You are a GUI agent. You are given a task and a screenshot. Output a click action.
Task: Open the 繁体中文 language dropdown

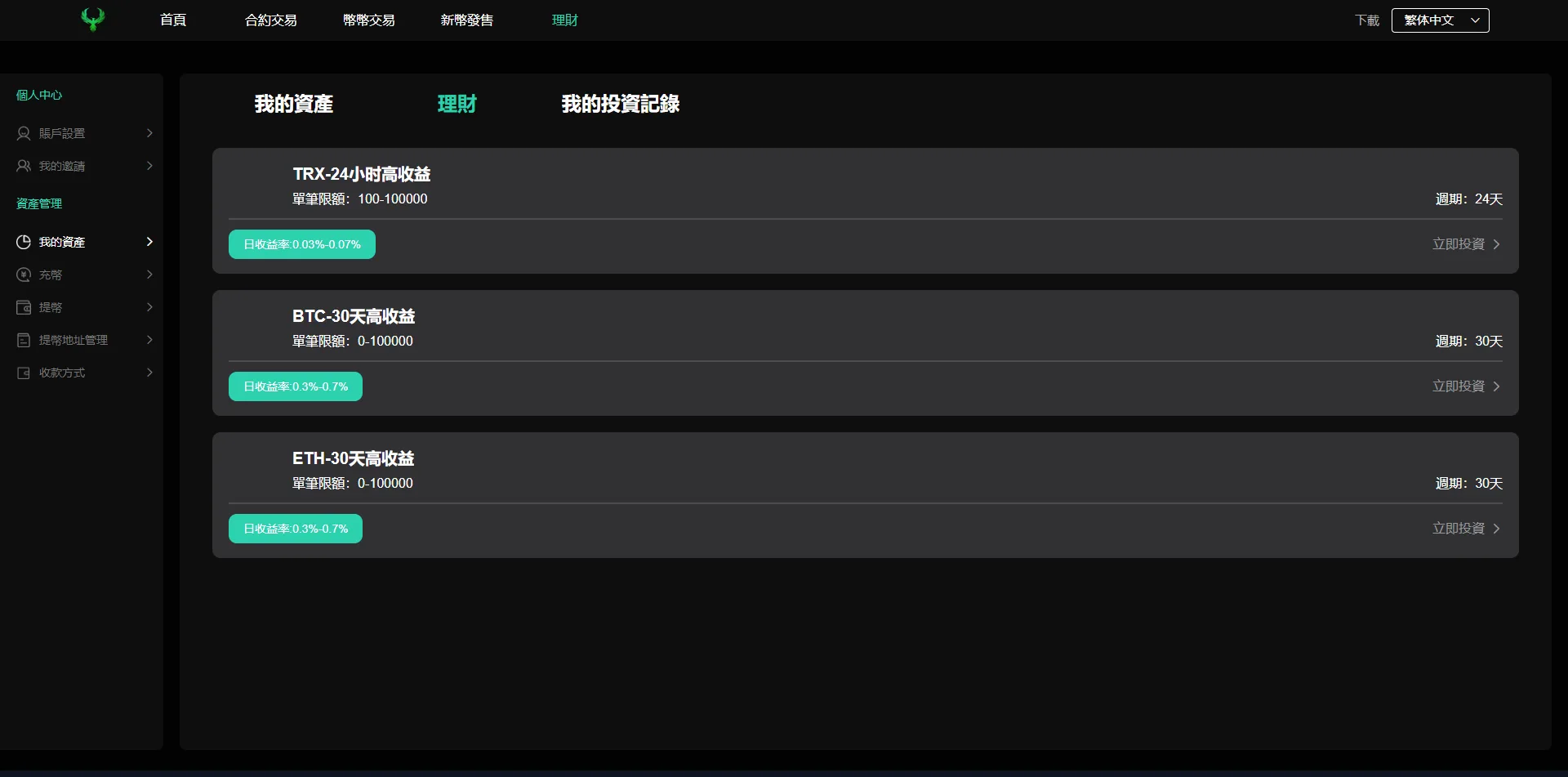(x=1440, y=20)
